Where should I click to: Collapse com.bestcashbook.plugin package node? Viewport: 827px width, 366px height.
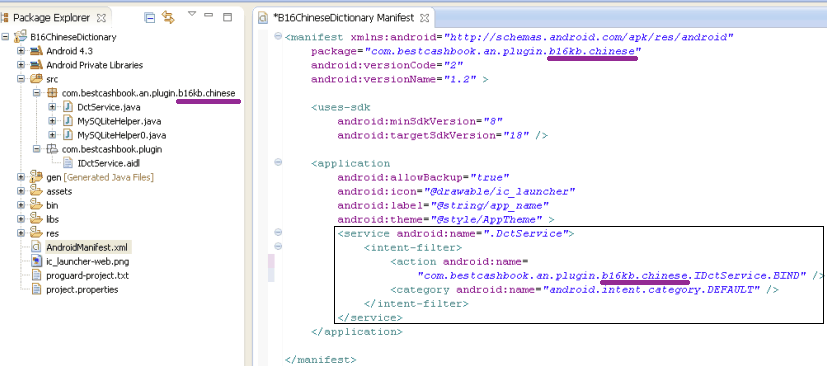pyautogui.click(x=36, y=149)
